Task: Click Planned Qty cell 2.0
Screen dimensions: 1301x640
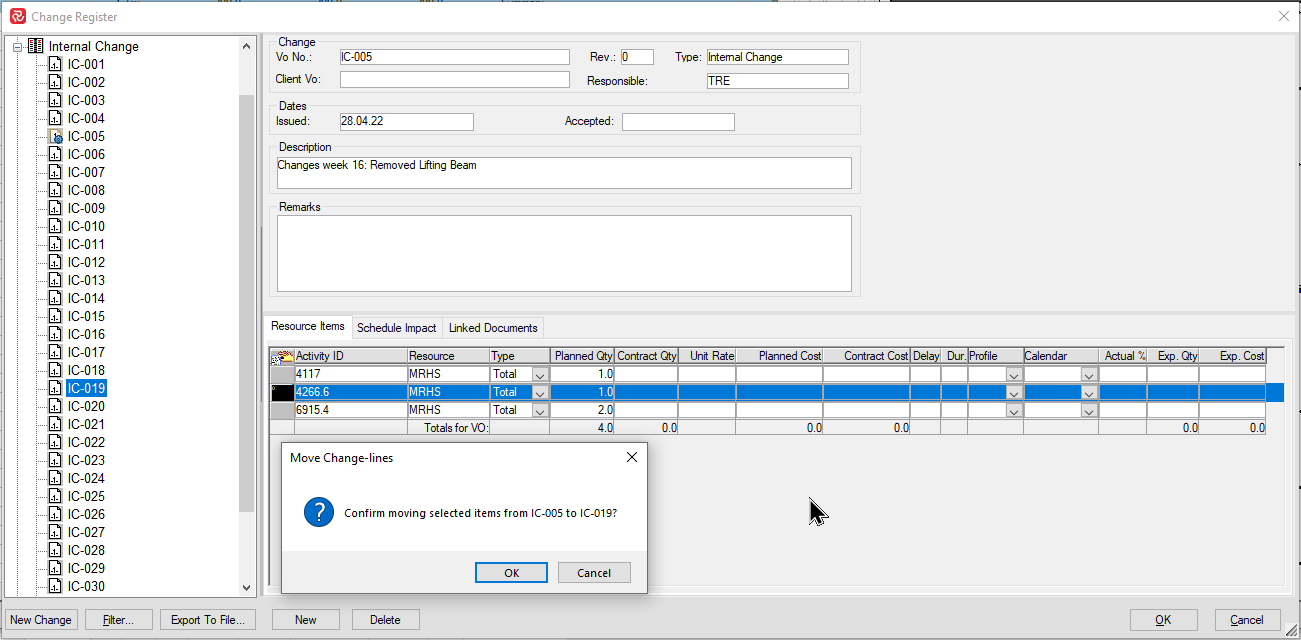Action: point(582,410)
